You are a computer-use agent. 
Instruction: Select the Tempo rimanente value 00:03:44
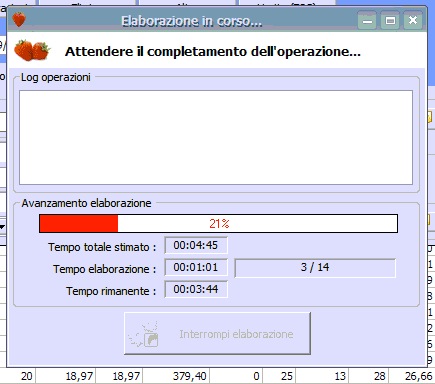196,289
